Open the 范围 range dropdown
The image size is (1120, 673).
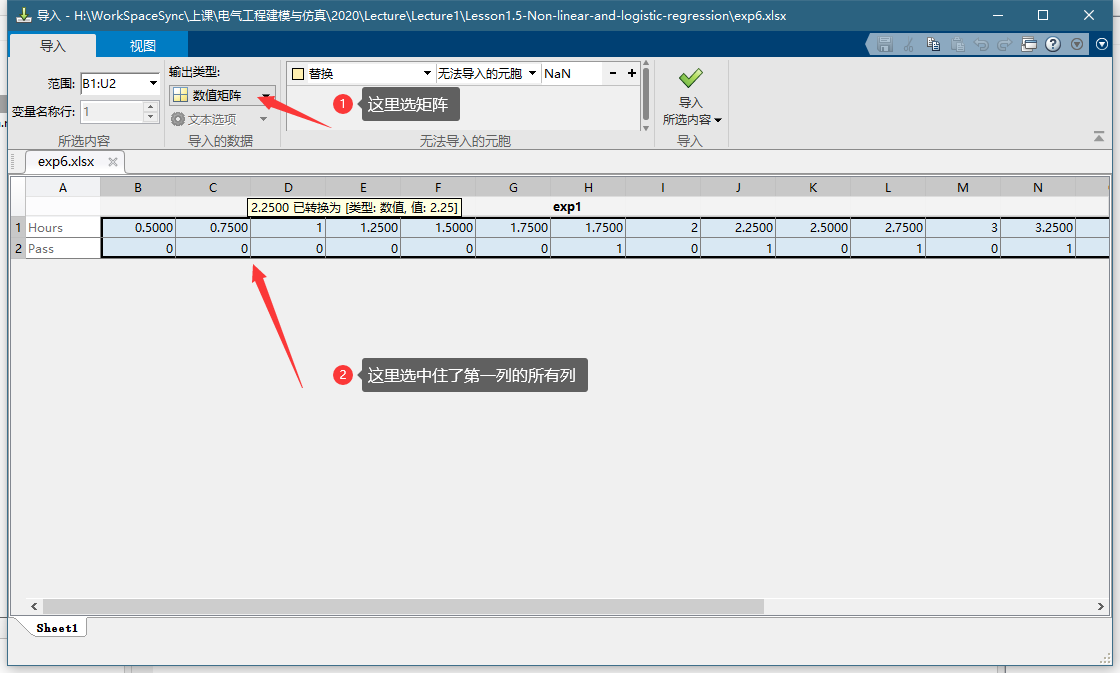pos(152,84)
